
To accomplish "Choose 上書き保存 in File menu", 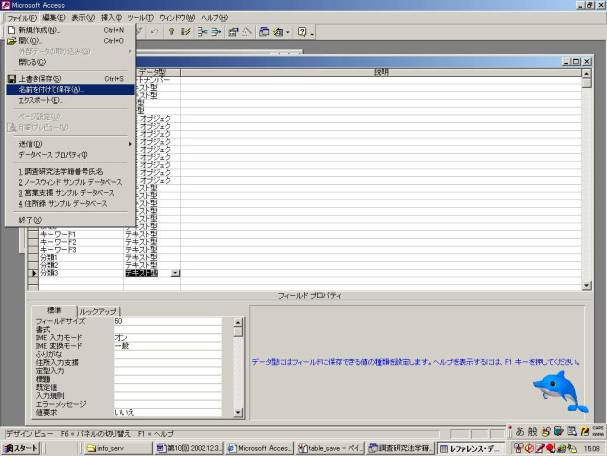I will 70,79.
